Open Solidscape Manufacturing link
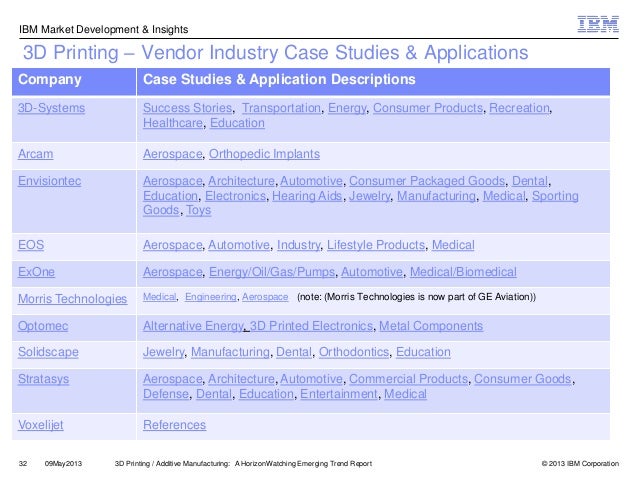Viewport: 638px width, 479px height. point(230,352)
